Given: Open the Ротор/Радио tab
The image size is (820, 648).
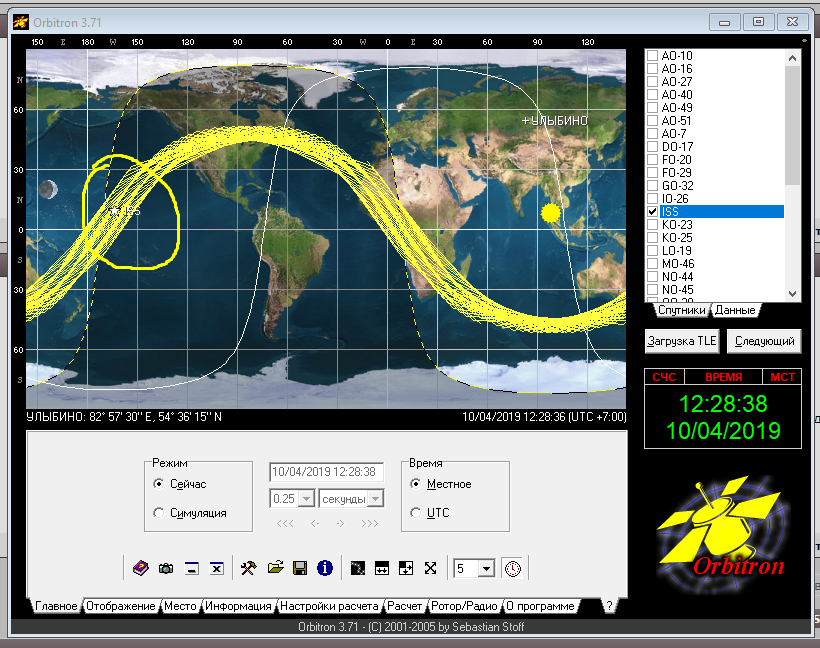Looking at the screenshot, I should 464,606.
